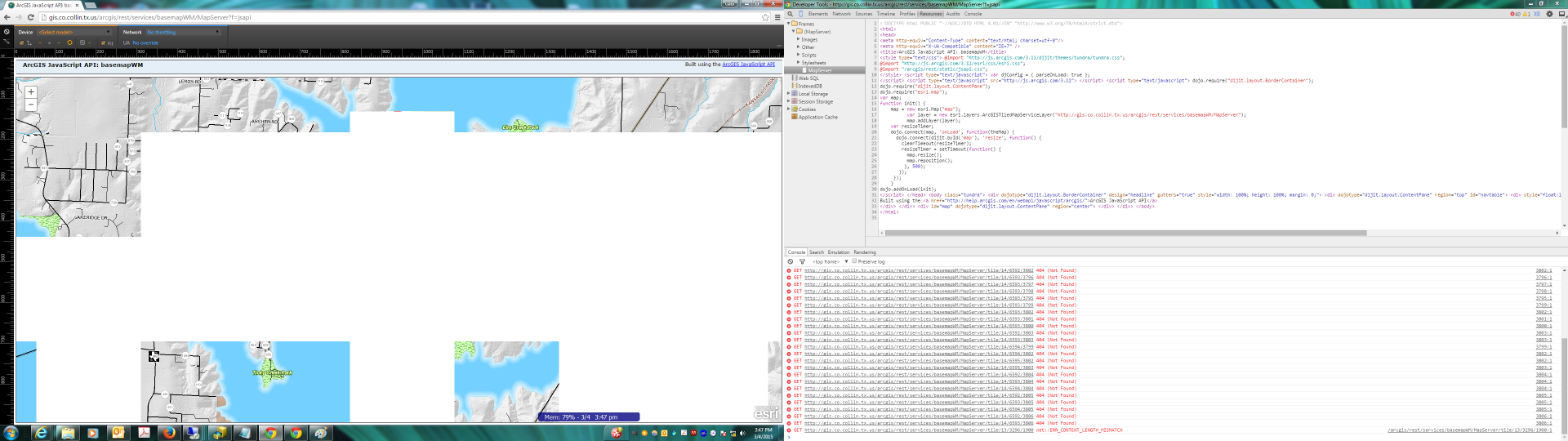Switch to the Profiles tab
The width and height of the screenshot is (1568, 441).
(x=907, y=14)
